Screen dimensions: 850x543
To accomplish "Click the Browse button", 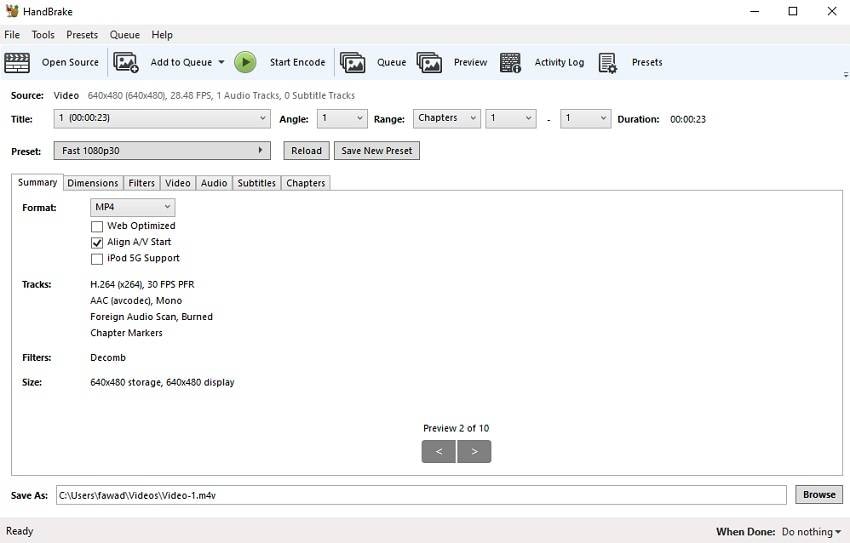I will [x=819, y=495].
